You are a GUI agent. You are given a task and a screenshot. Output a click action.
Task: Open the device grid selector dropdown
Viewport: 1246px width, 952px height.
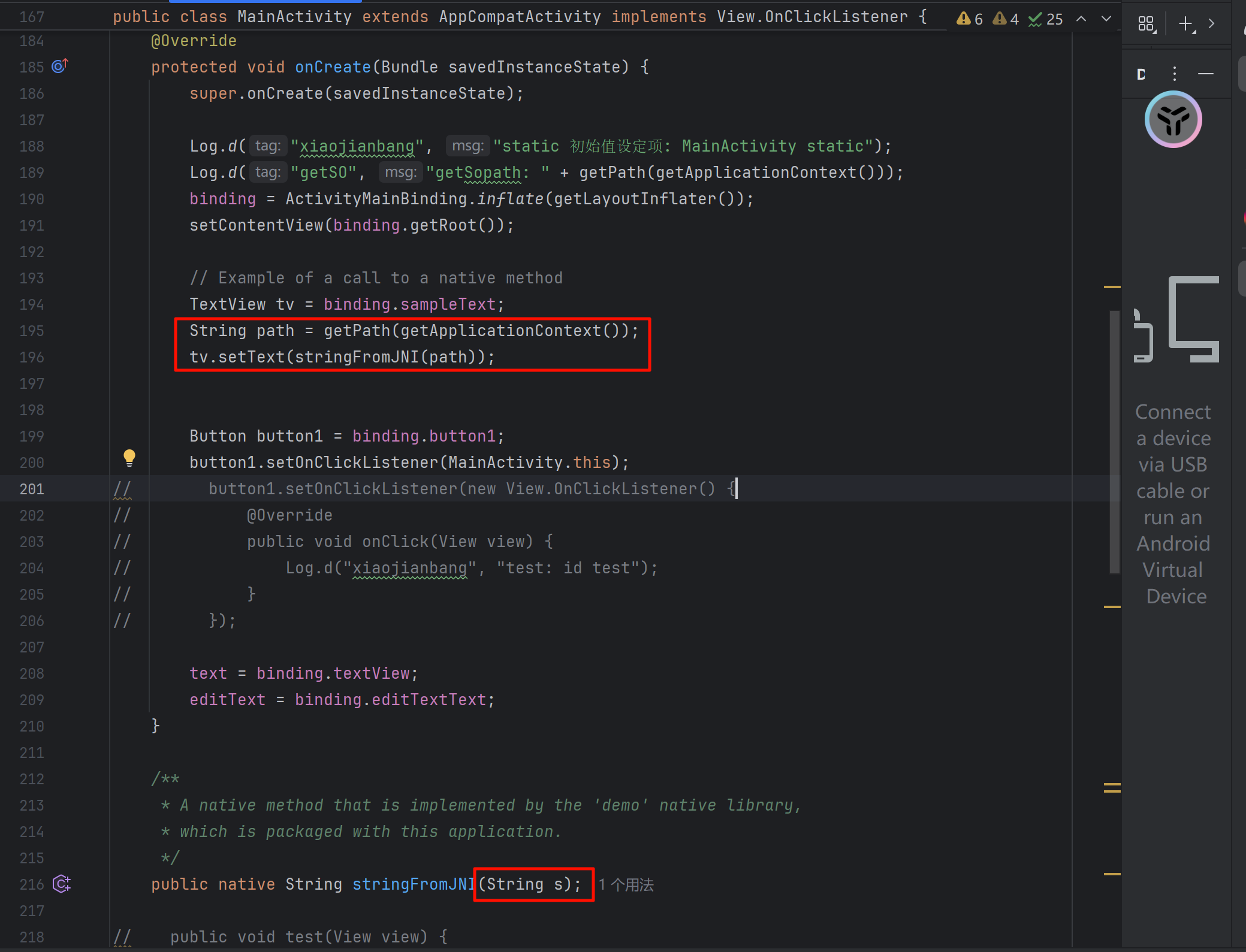pos(1147,24)
